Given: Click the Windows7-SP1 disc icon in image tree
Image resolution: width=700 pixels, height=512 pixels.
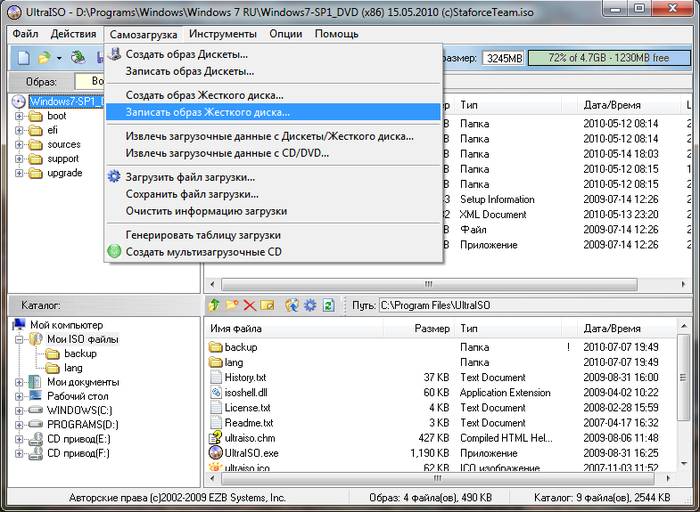Looking at the screenshot, I should (x=19, y=101).
